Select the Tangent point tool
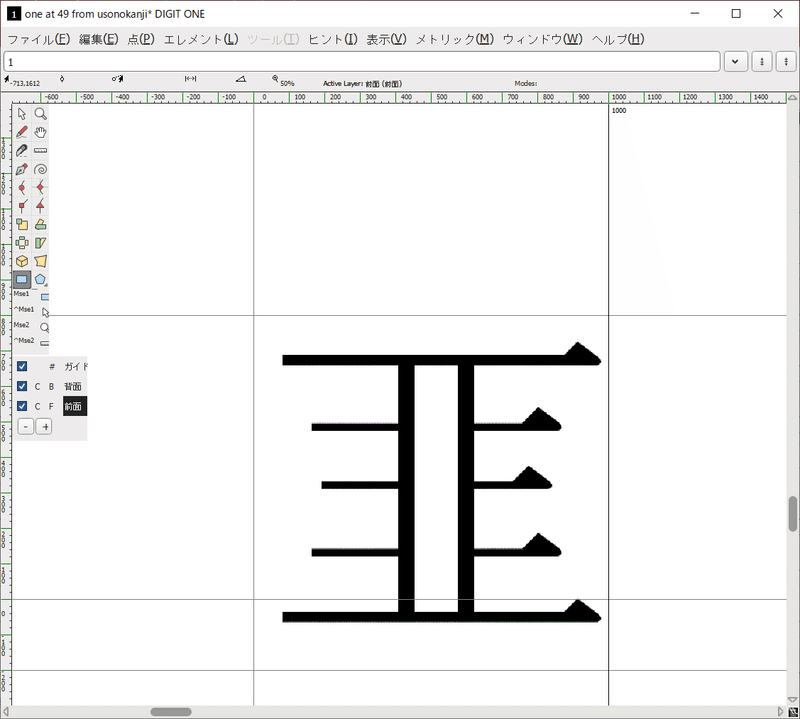Viewport: 800px width, 719px height. [x=40, y=206]
